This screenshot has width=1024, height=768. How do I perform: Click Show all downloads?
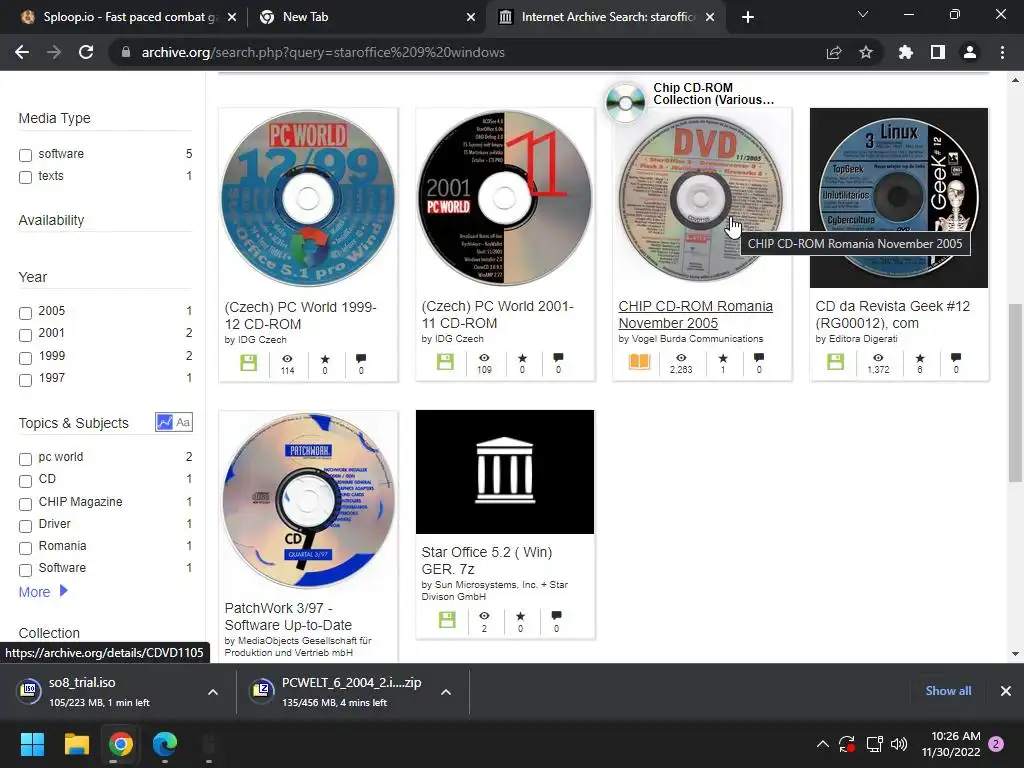tap(948, 691)
